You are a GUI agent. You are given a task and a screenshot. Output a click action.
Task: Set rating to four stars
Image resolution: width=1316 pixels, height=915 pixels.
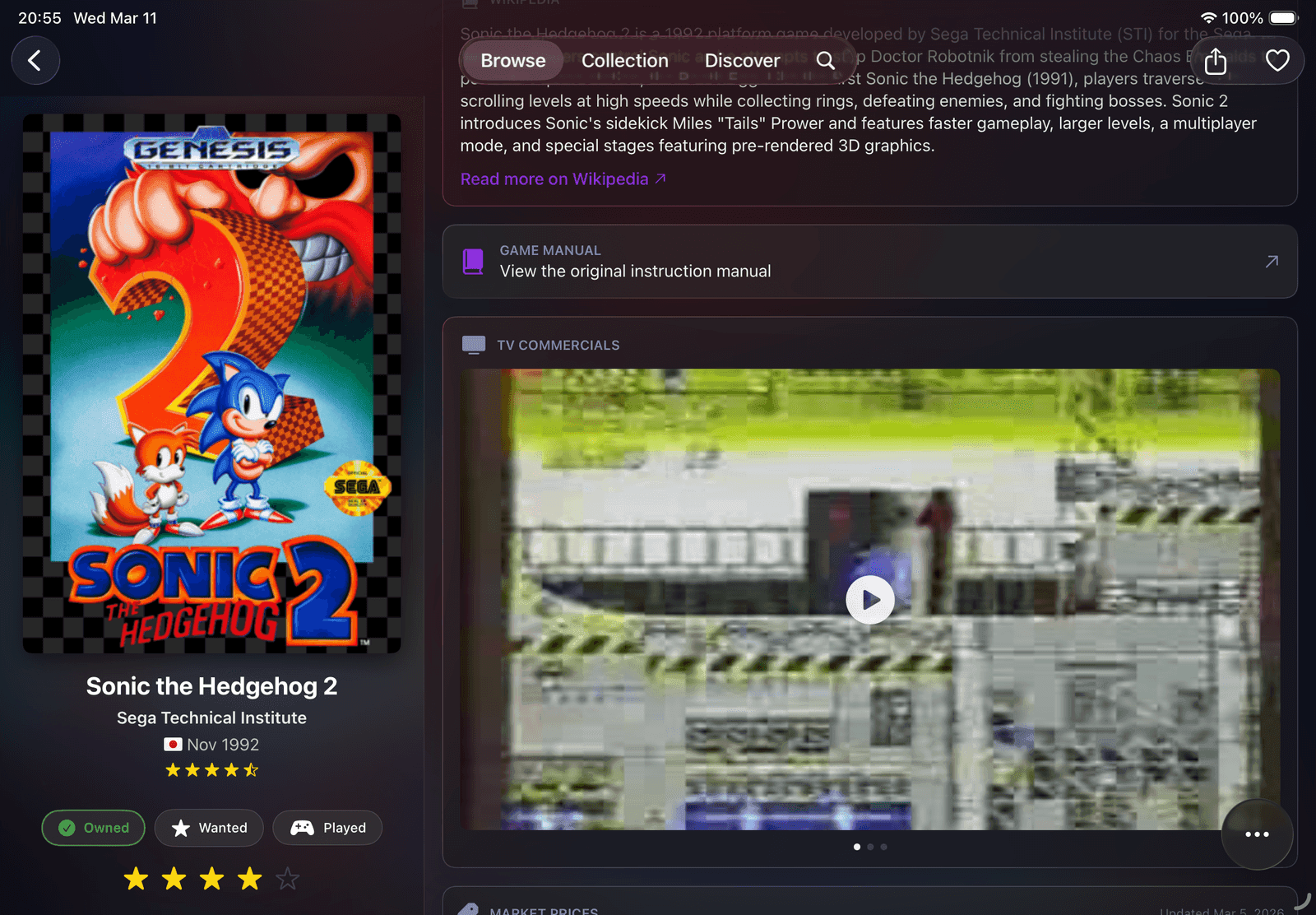point(249,879)
